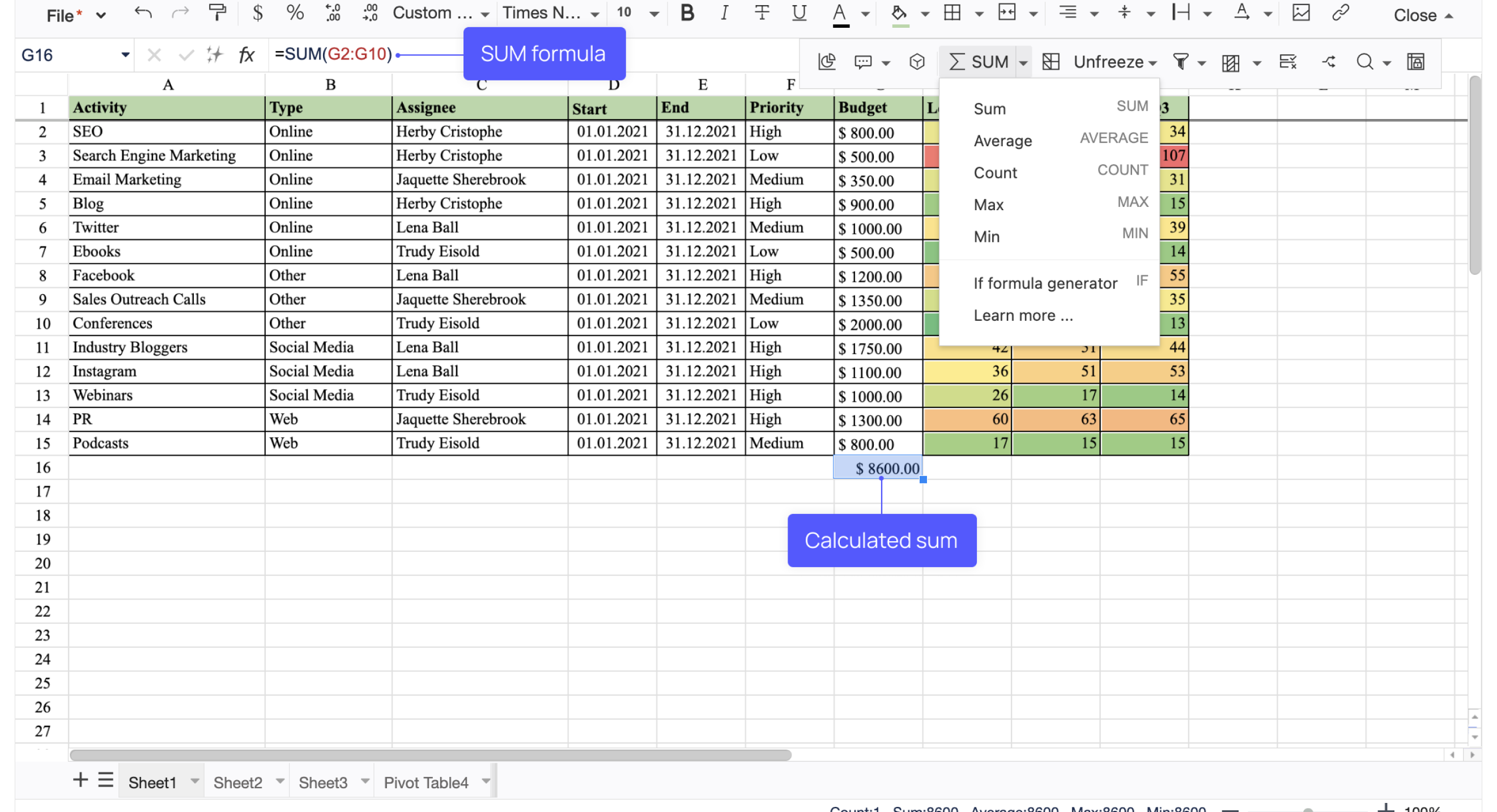Open the File menu
The height and width of the screenshot is (812, 1497).
(75, 15)
